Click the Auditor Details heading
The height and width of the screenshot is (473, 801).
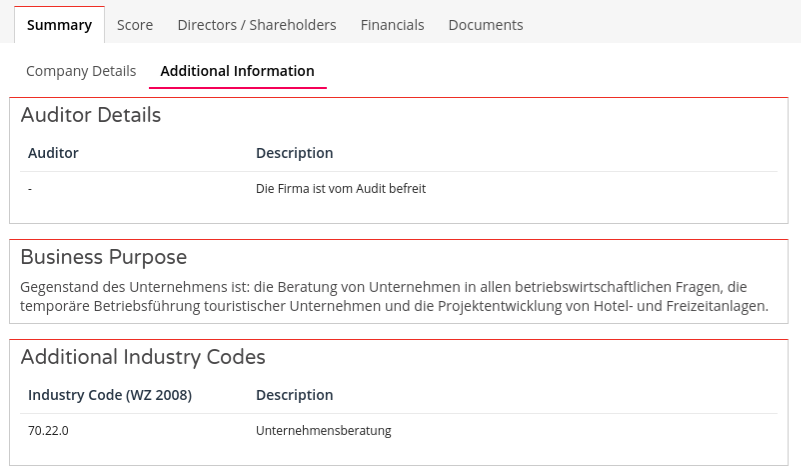(91, 115)
